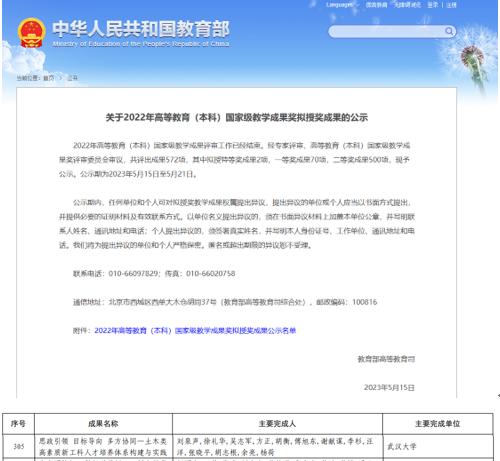
Task: Click the 公开 breadcrumb link
Action: point(72,78)
